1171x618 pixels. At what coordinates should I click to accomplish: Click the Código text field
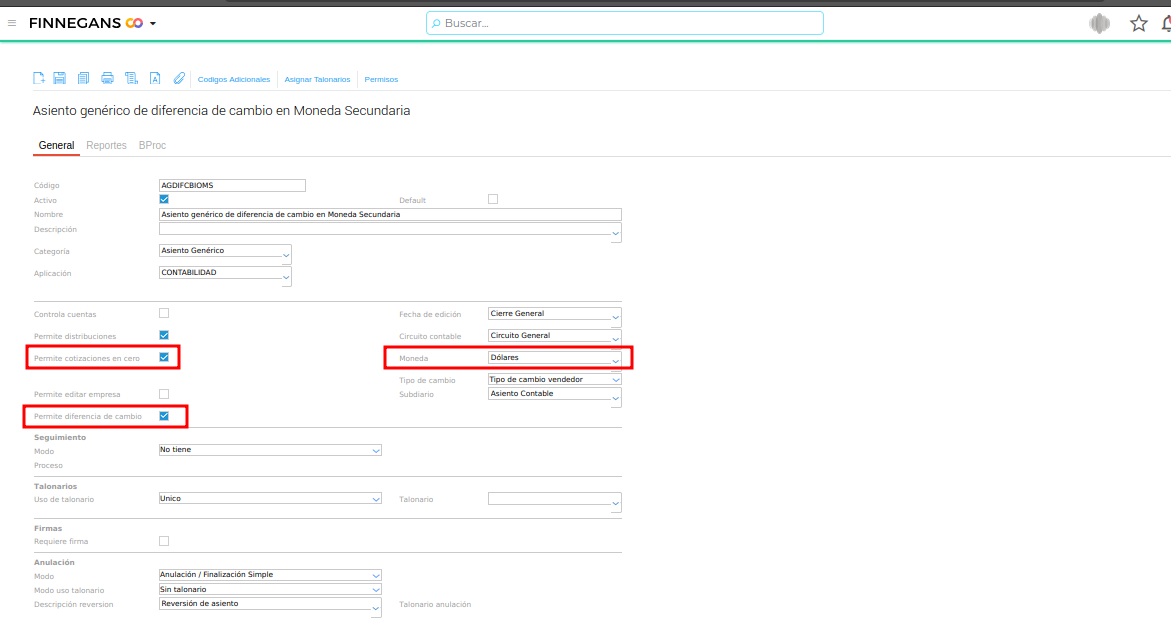(232, 185)
